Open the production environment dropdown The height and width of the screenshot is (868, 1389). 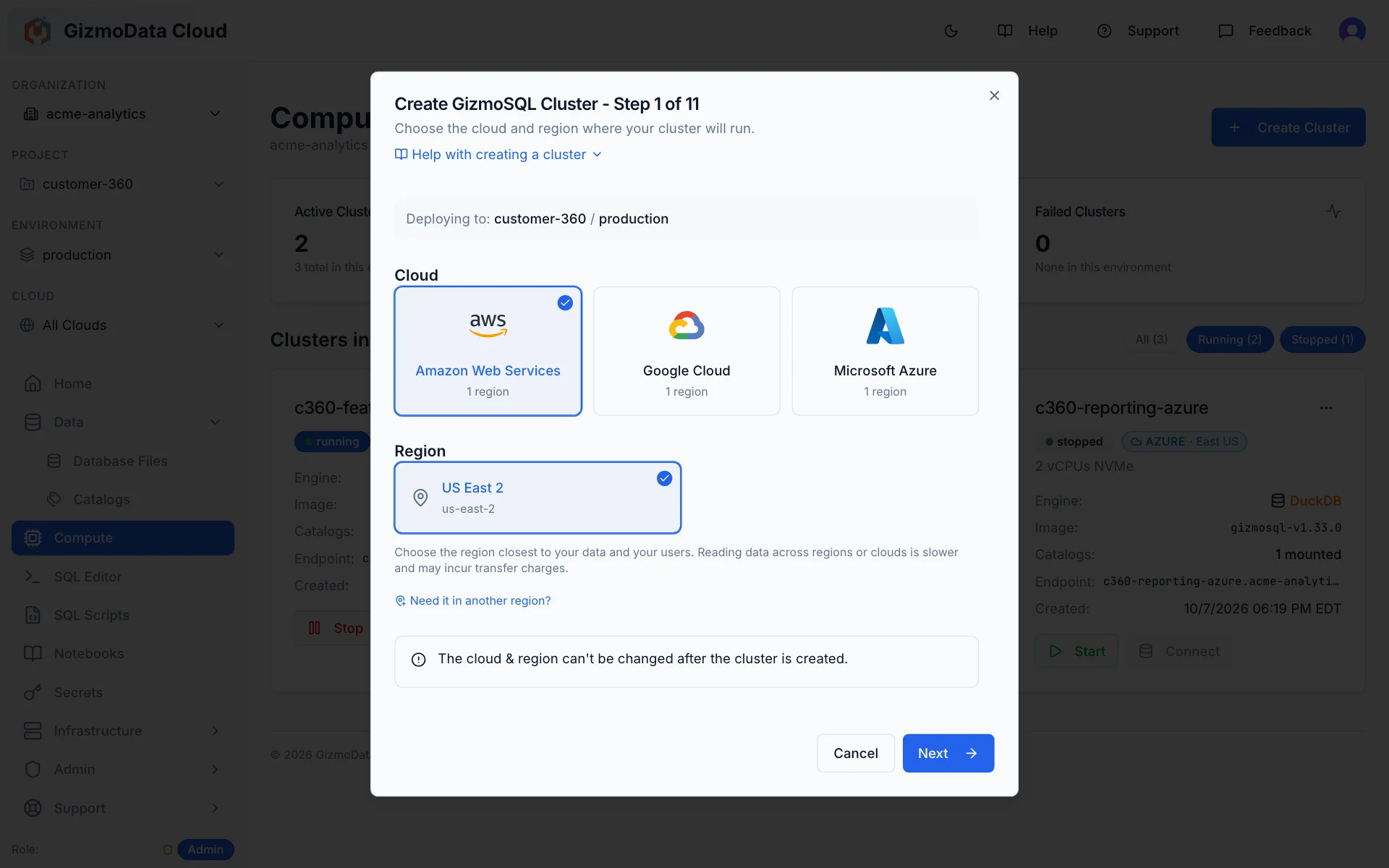click(122, 255)
